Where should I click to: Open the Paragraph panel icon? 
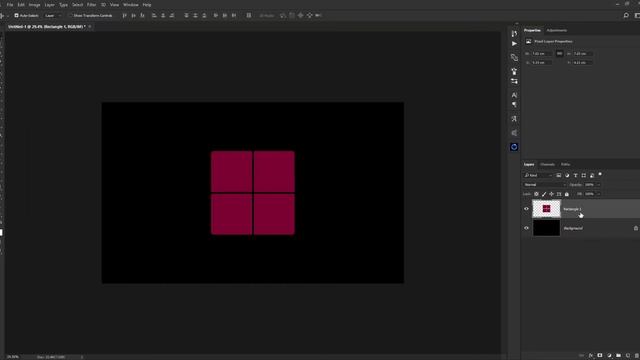click(x=514, y=105)
